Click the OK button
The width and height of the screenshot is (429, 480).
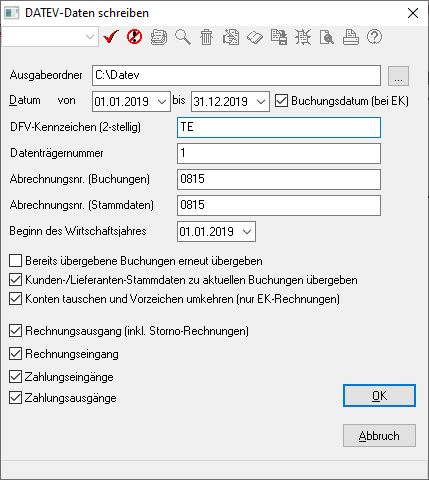tap(379, 396)
